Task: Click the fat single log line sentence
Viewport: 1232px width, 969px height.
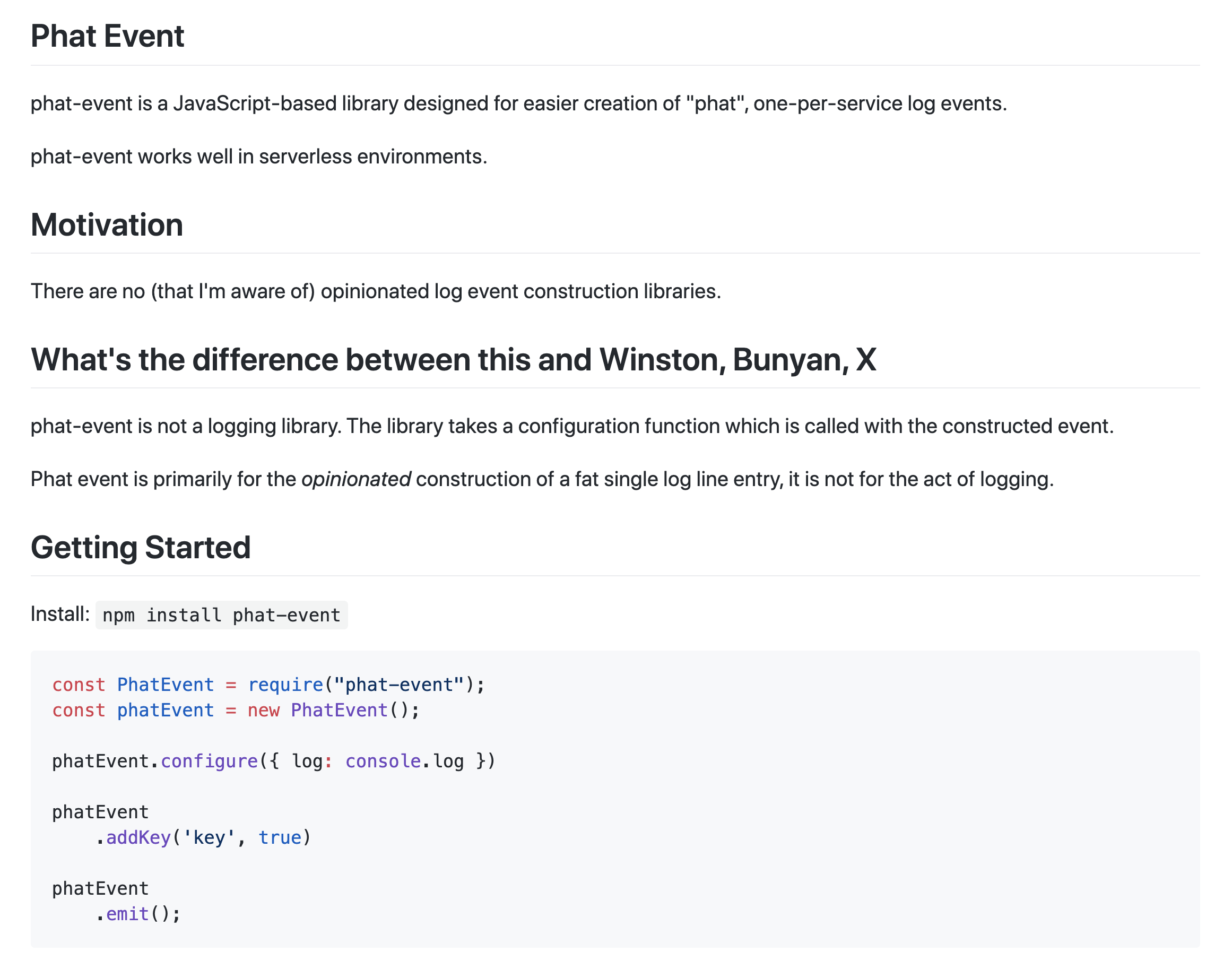Action: pyautogui.click(x=542, y=479)
